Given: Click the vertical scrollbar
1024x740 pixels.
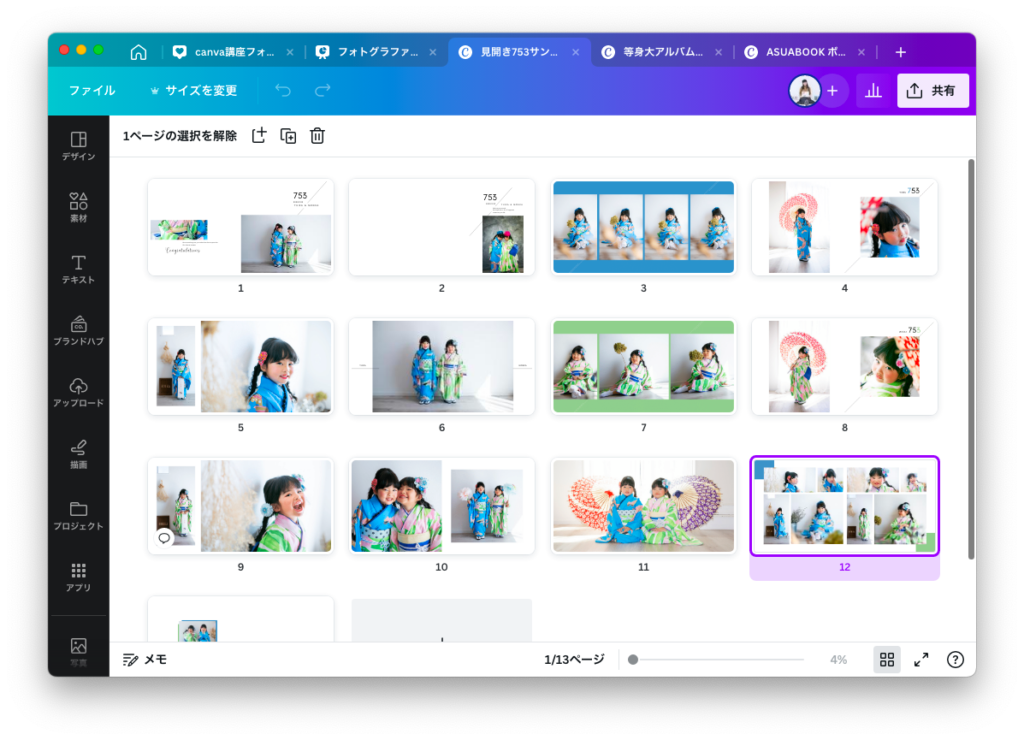Looking at the screenshot, I should pyautogui.click(x=971, y=359).
